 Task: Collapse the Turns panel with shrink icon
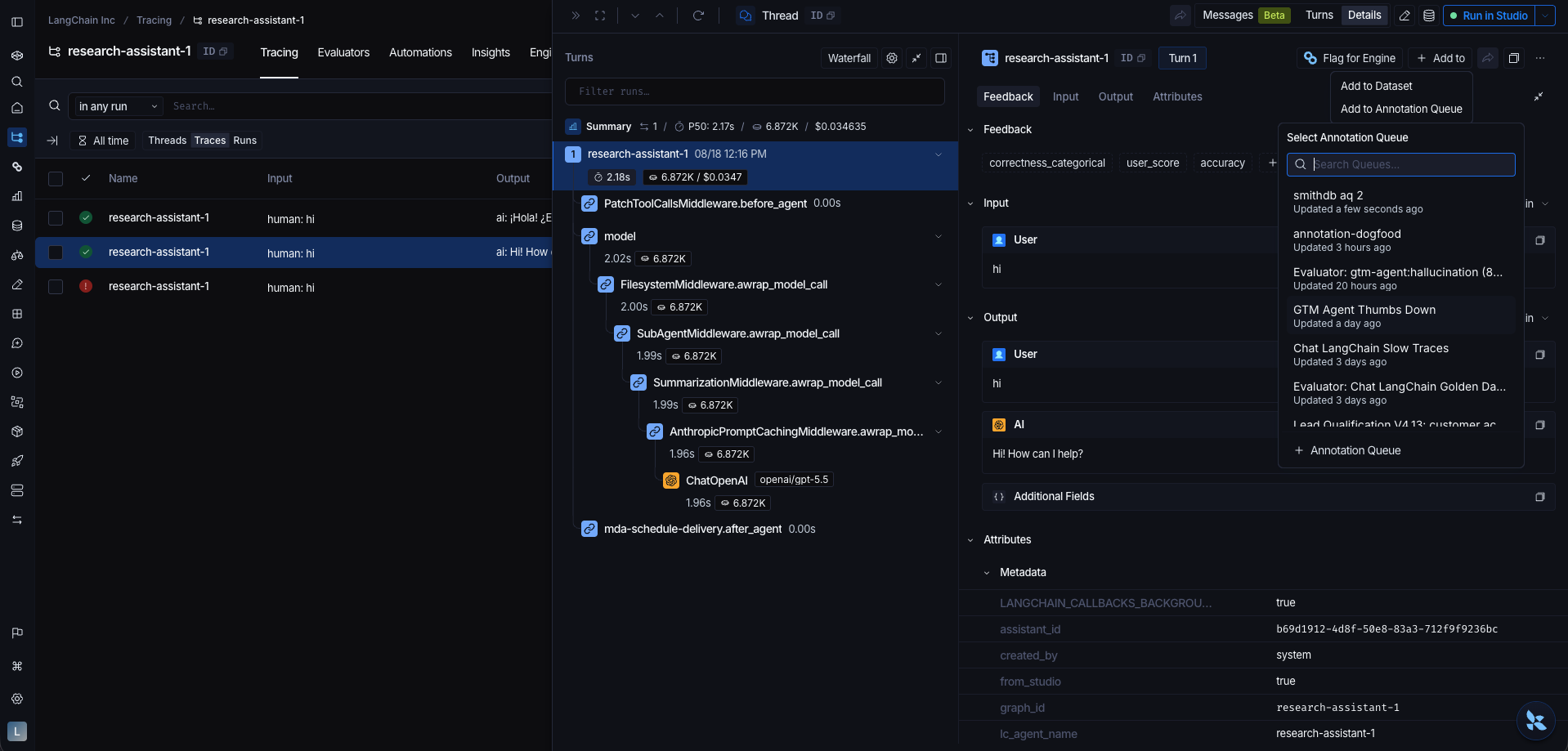tap(916, 58)
